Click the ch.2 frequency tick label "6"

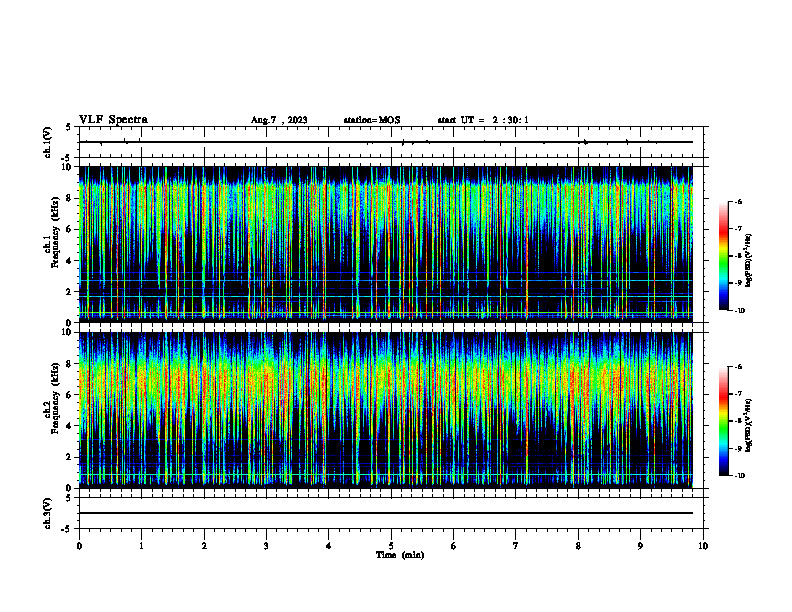[x=70, y=395]
